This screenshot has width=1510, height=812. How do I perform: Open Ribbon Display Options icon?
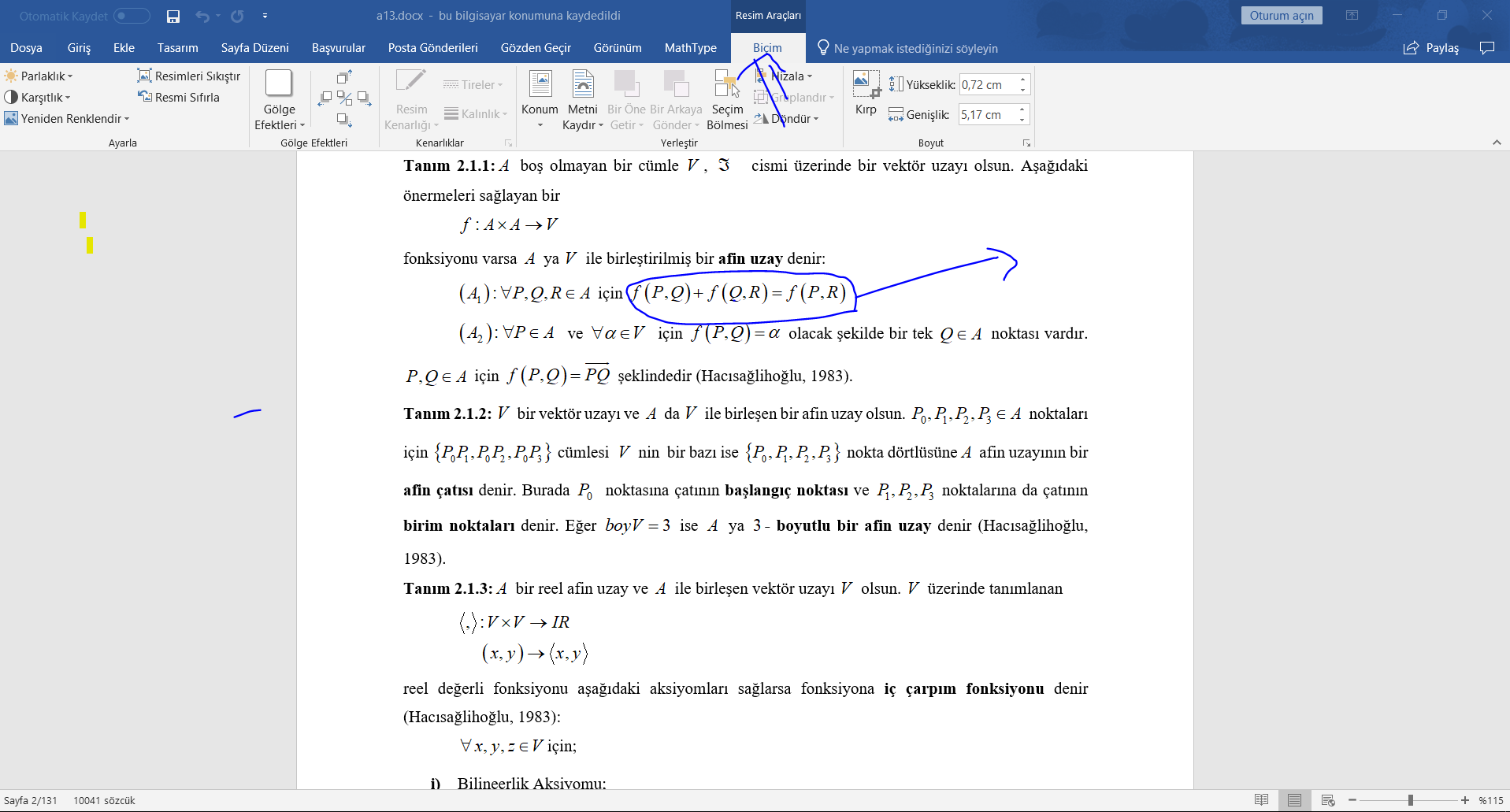coord(1352,16)
